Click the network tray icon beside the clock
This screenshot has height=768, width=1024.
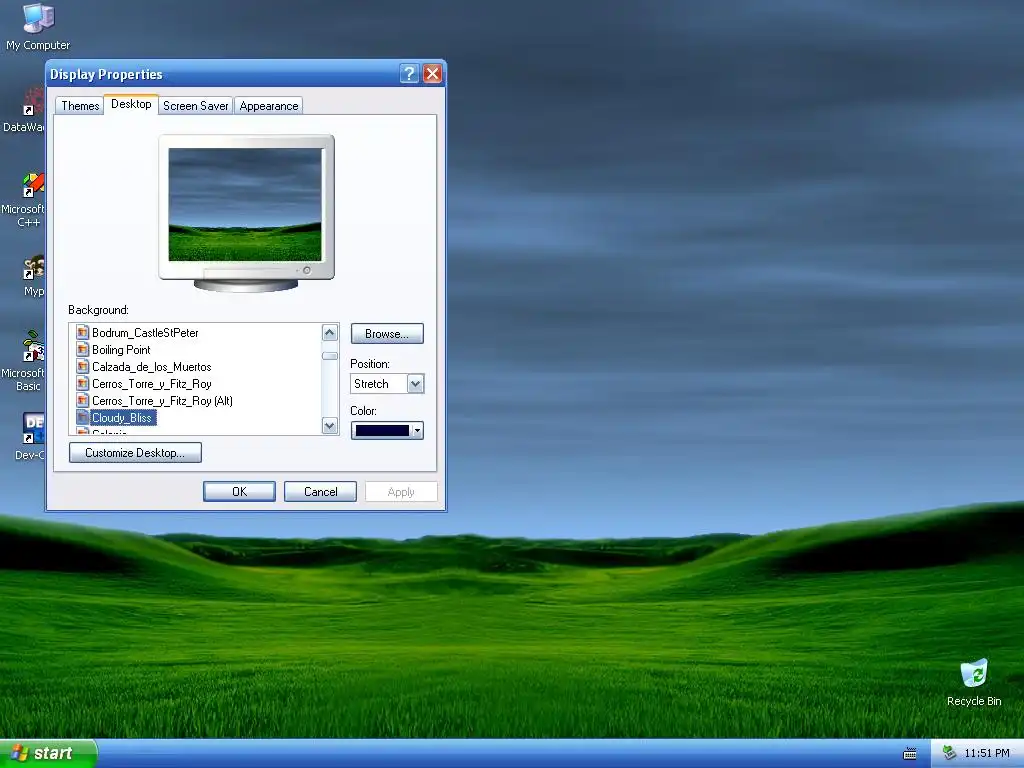[949, 753]
